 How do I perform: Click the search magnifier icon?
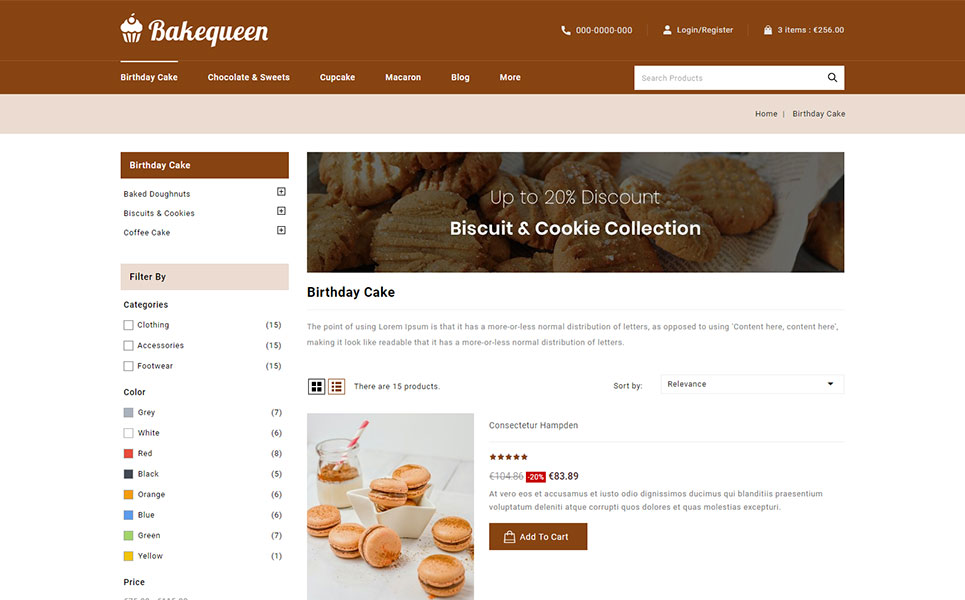tap(832, 78)
